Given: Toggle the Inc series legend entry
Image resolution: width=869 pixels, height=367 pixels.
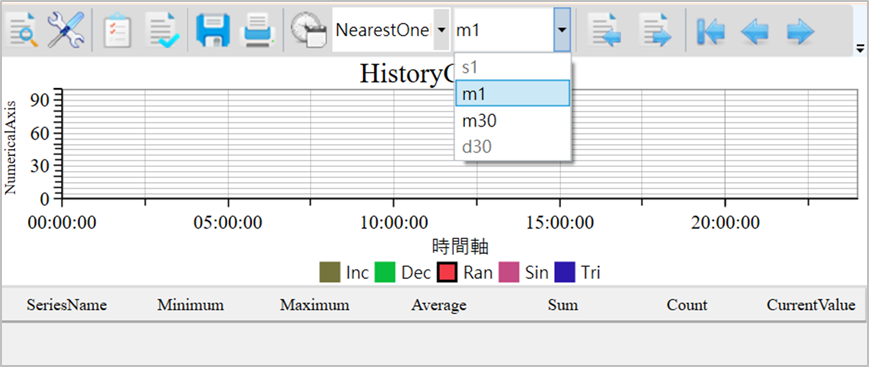Looking at the screenshot, I should tap(344, 272).
